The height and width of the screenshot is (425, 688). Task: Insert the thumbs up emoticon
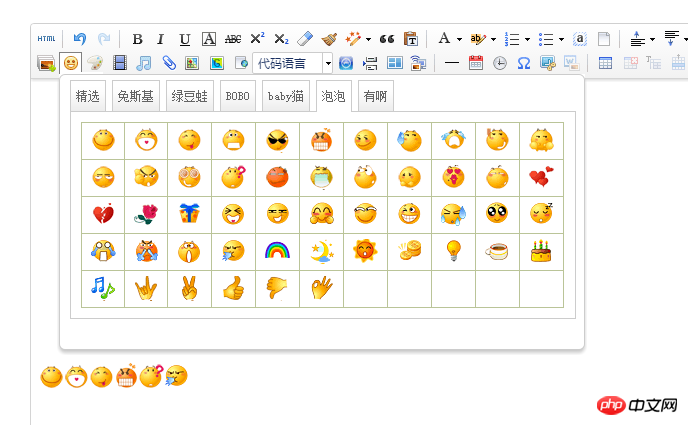point(233,289)
